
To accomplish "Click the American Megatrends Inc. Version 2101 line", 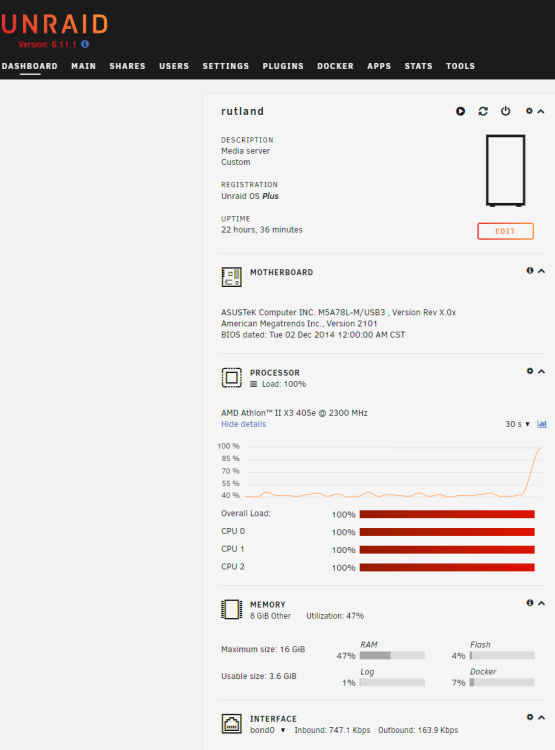I will click(299, 324).
